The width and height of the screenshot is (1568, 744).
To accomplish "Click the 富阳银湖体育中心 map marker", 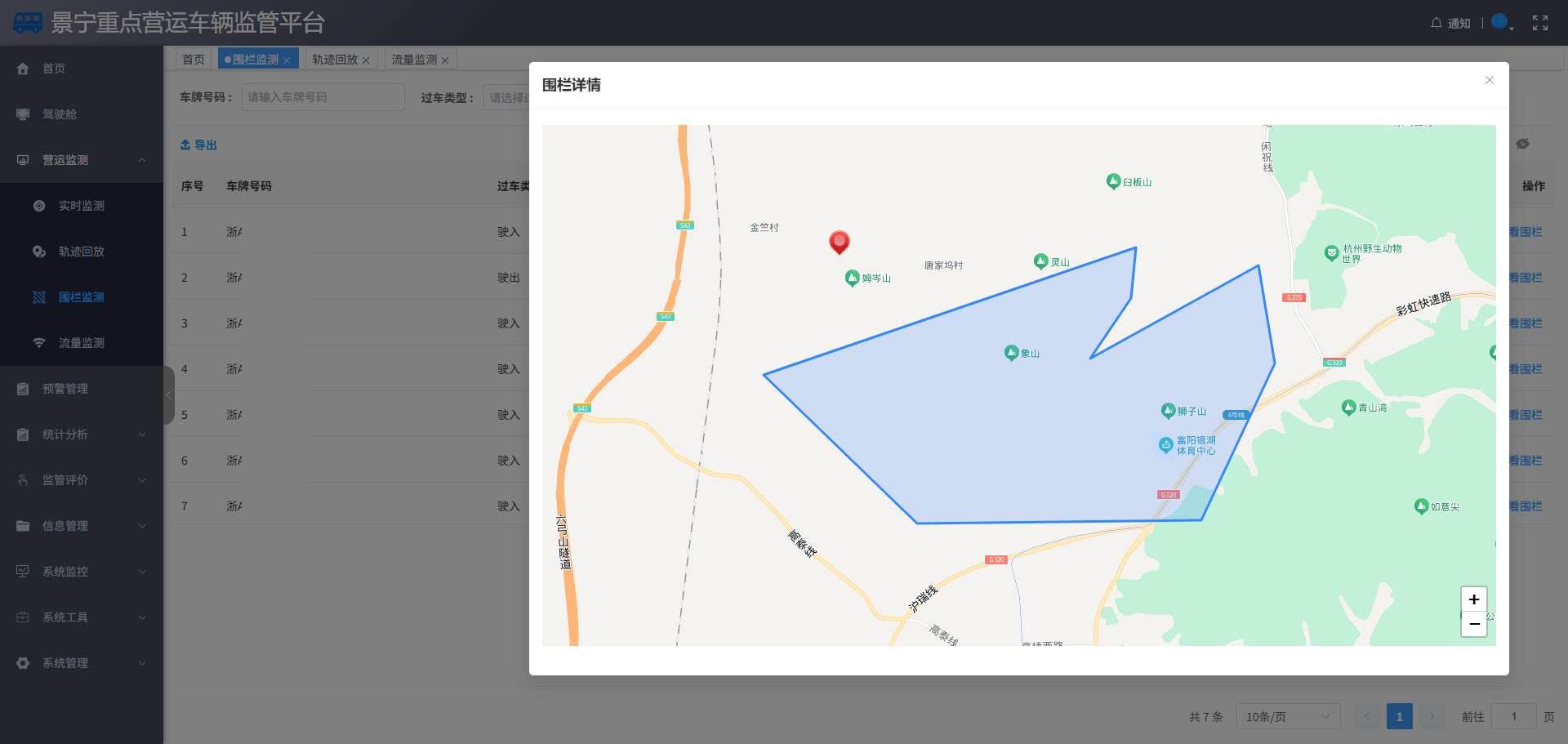I will click(1166, 445).
